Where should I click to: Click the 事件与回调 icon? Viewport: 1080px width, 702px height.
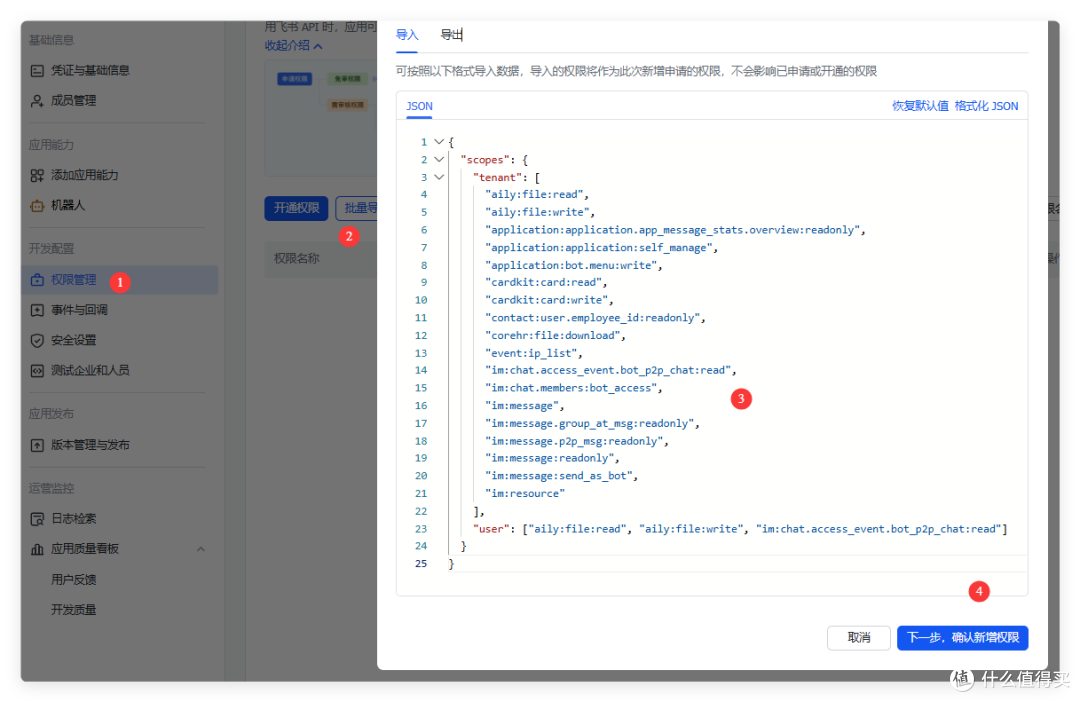[x=37, y=310]
